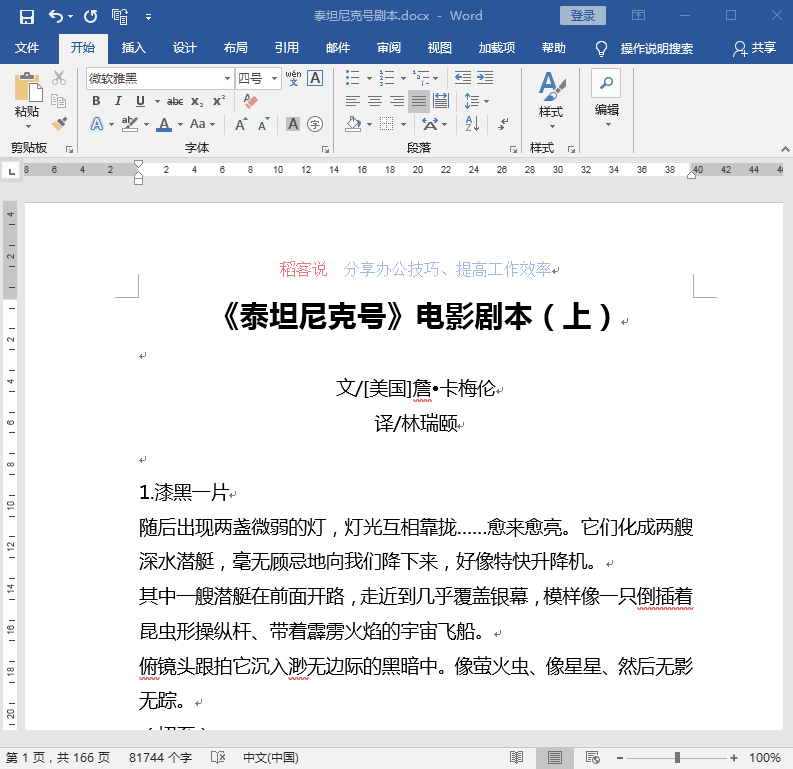Open the font size dropdown 四号
Viewport: 793px width, 769px height.
[274, 78]
